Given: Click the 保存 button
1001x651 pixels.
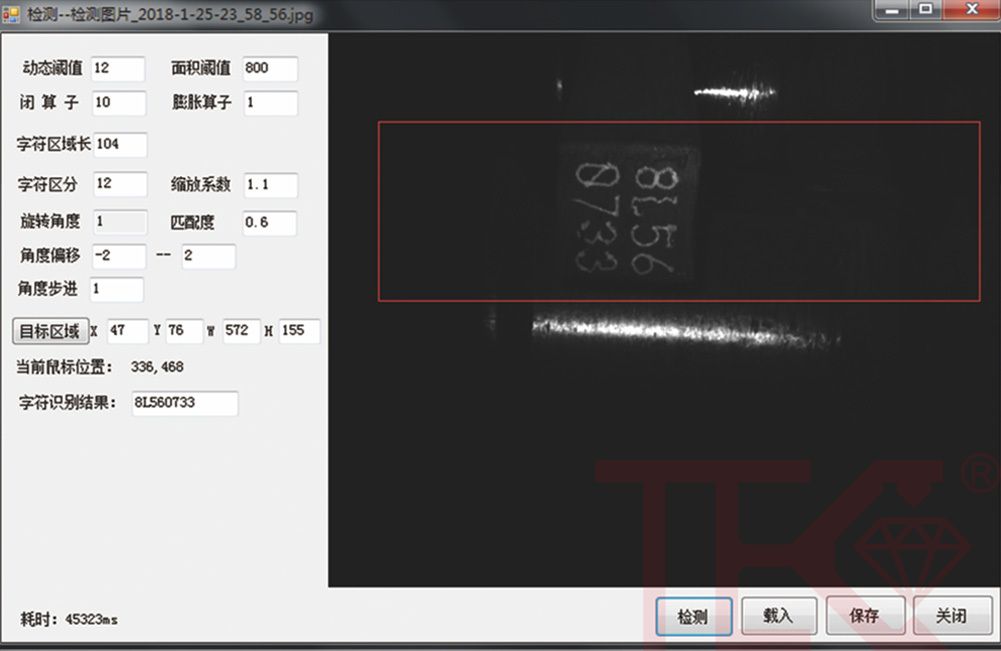Looking at the screenshot, I should (x=865, y=616).
